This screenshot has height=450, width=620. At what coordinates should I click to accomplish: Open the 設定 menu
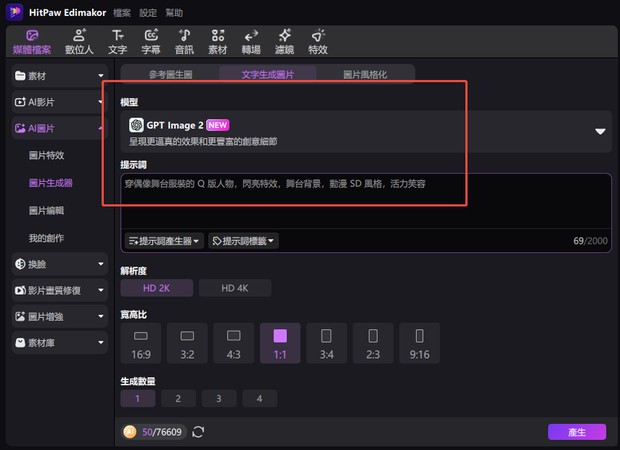[148, 13]
